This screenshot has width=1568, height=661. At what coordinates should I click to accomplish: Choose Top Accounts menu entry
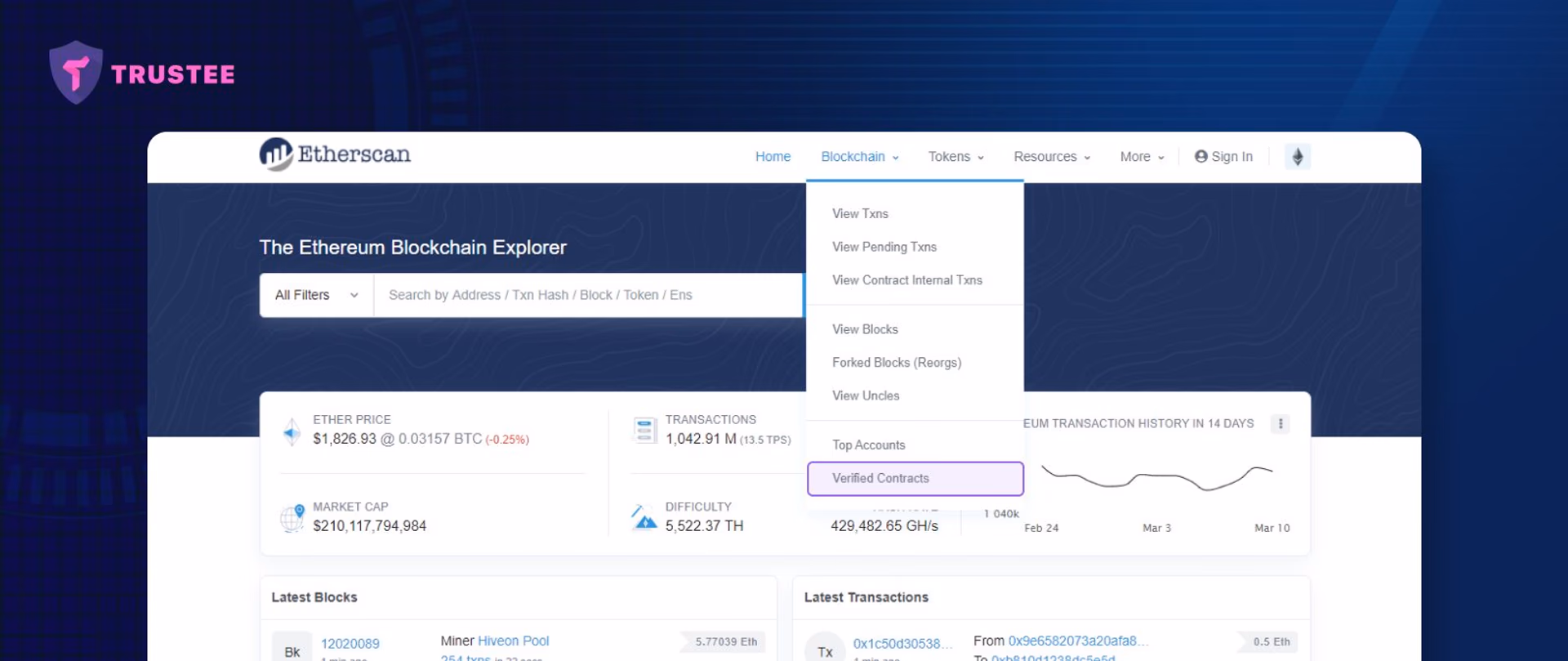[869, 445]
